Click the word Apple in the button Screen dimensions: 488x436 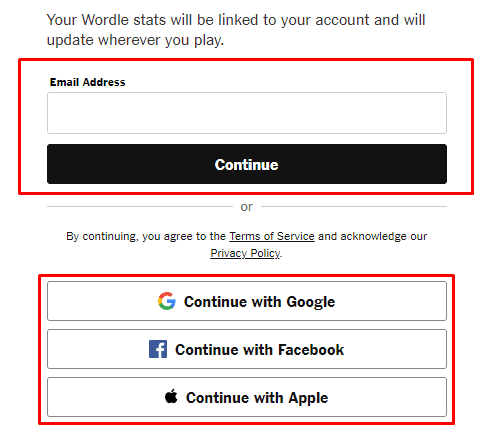coord(308,398)
